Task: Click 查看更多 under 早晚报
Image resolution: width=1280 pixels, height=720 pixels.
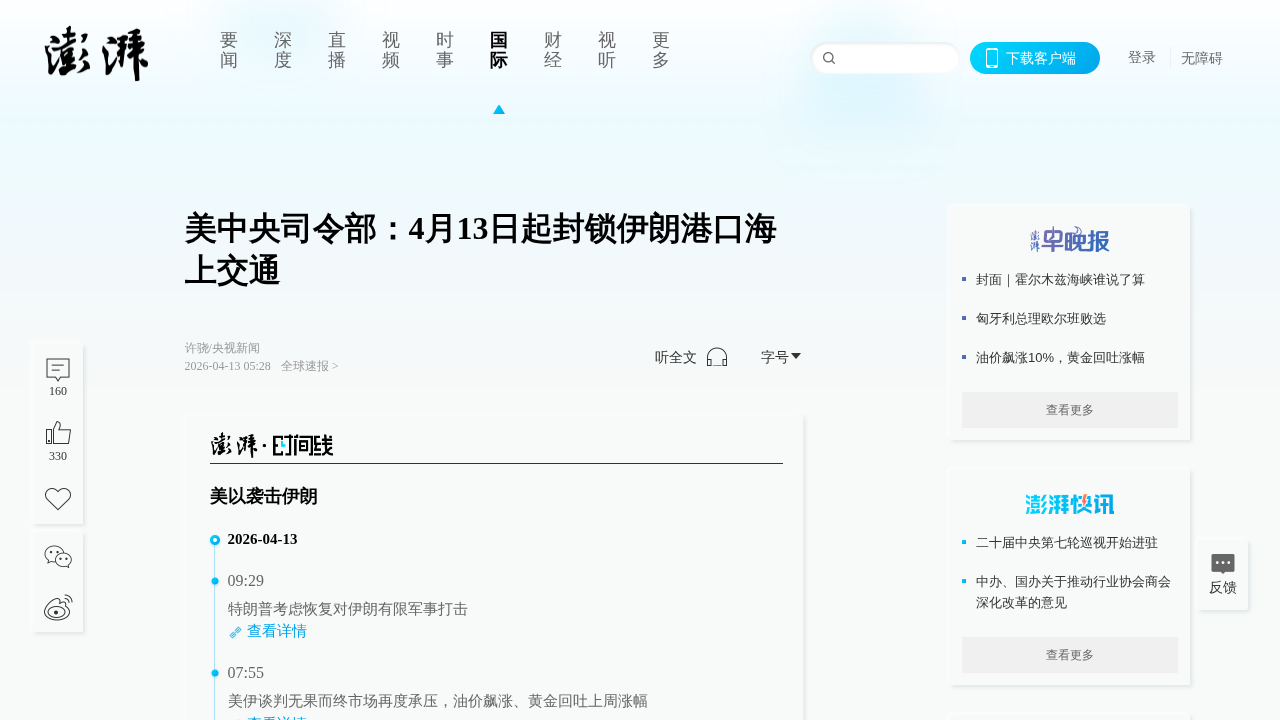Action: (1069, 410)
